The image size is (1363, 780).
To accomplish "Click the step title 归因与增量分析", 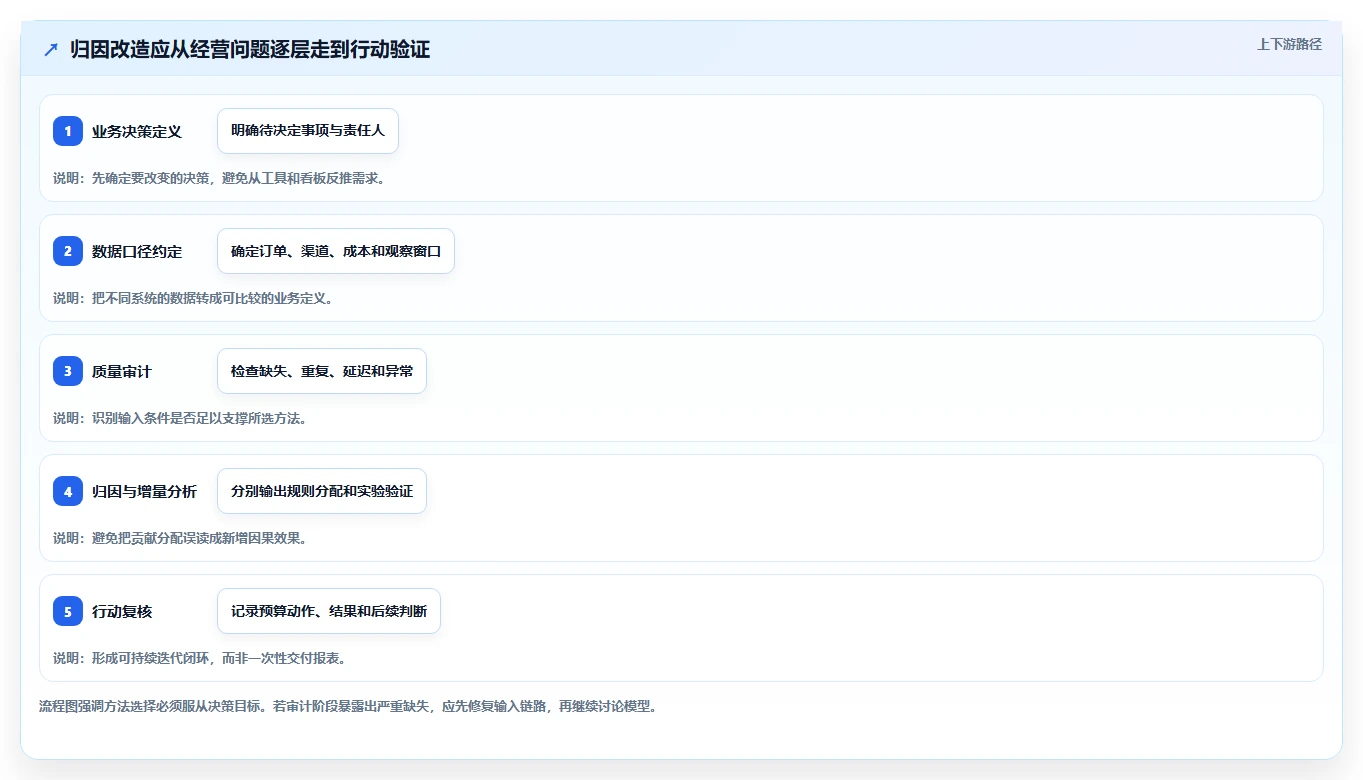I will (x=145, y=492).
